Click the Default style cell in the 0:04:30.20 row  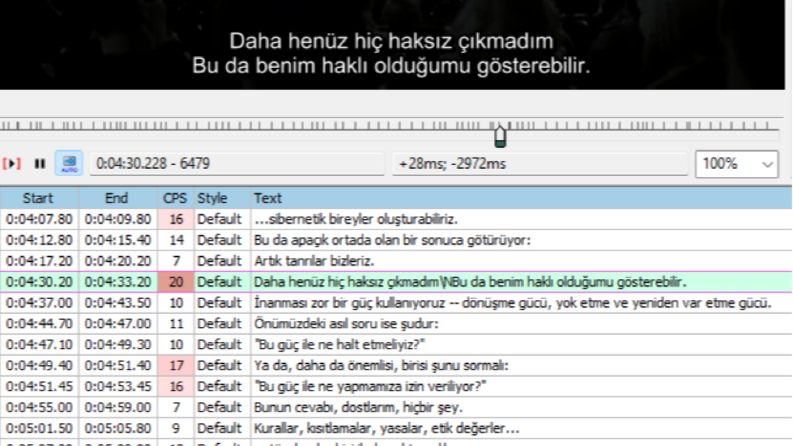pyautogui.click(x=223, y=282)
